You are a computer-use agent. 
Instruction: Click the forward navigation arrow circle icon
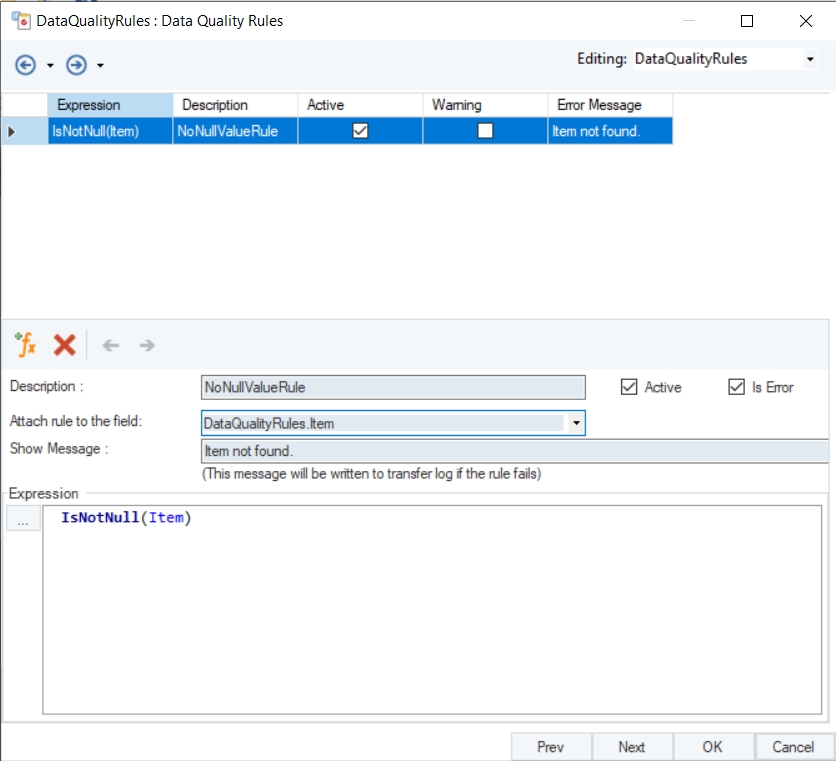pyautogui.click(x=77, y=65)
